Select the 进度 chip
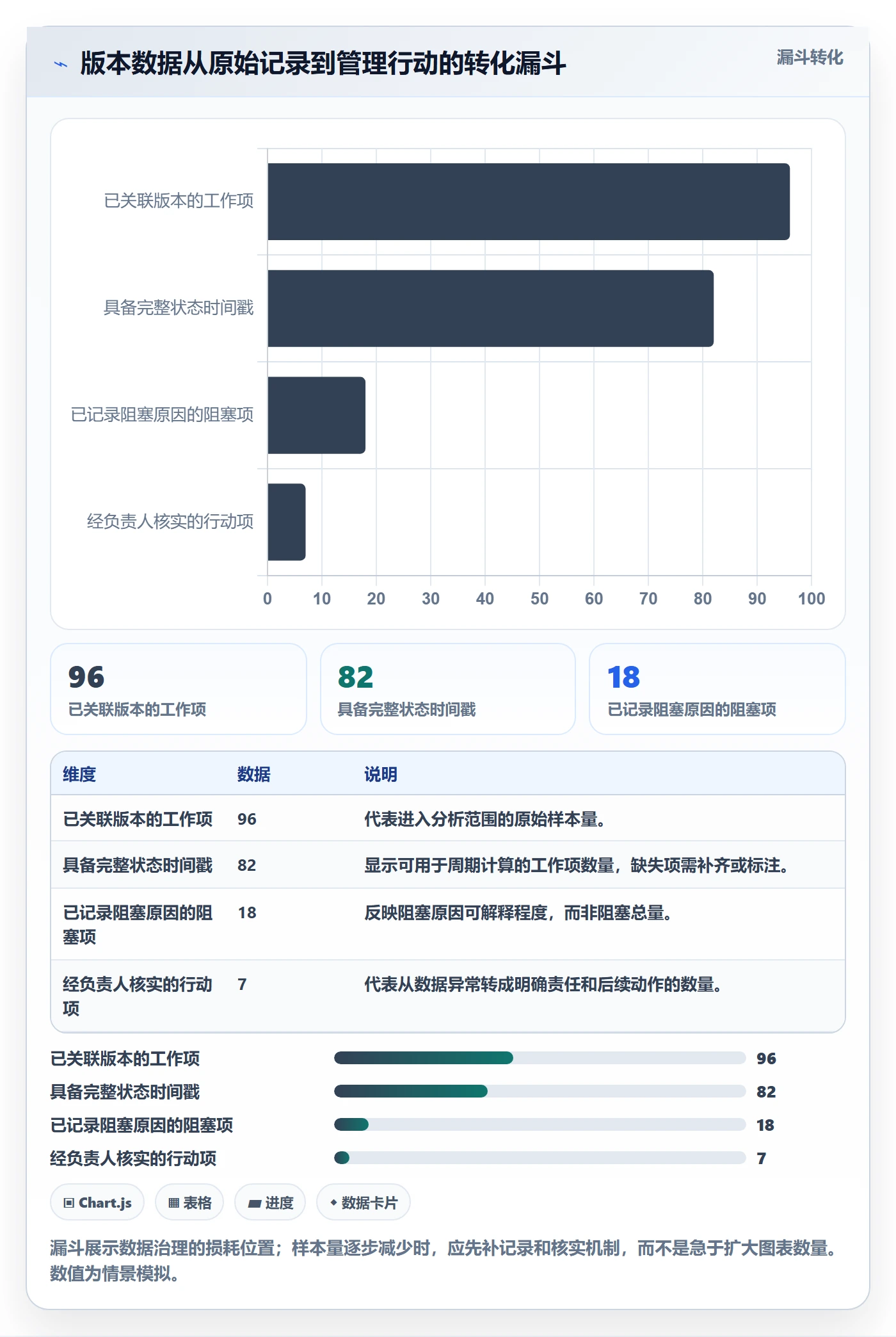 click(270, 1203)
